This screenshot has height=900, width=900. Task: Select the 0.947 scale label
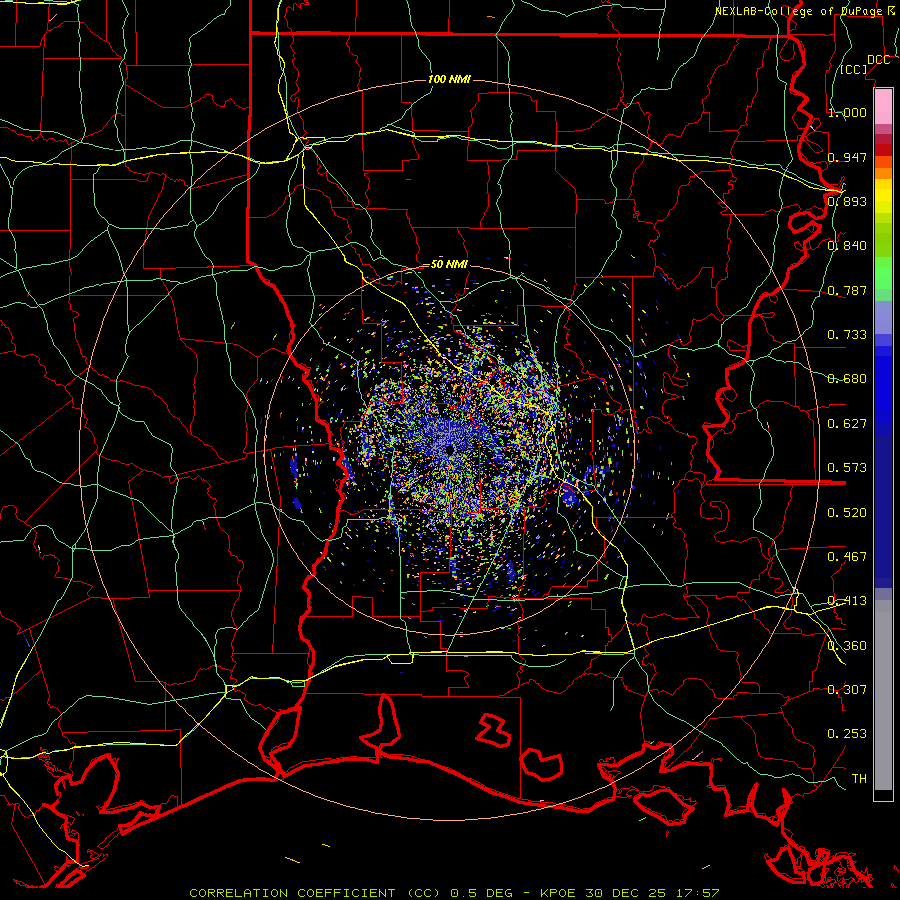(x=847, y=157)
